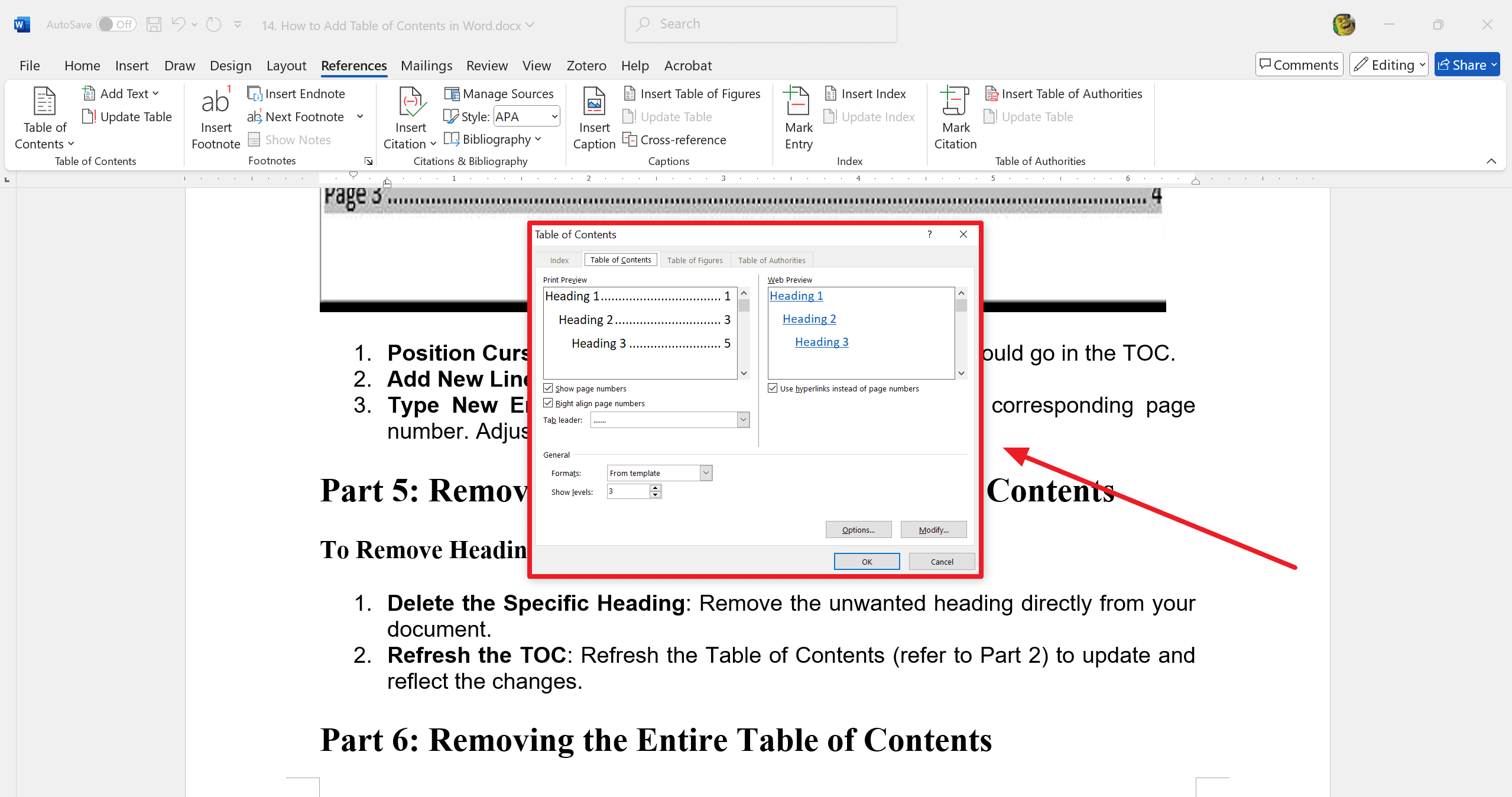Switch to the Table of Figures tab
This screenshot has width=1512, height=797.
click(694, 260)
